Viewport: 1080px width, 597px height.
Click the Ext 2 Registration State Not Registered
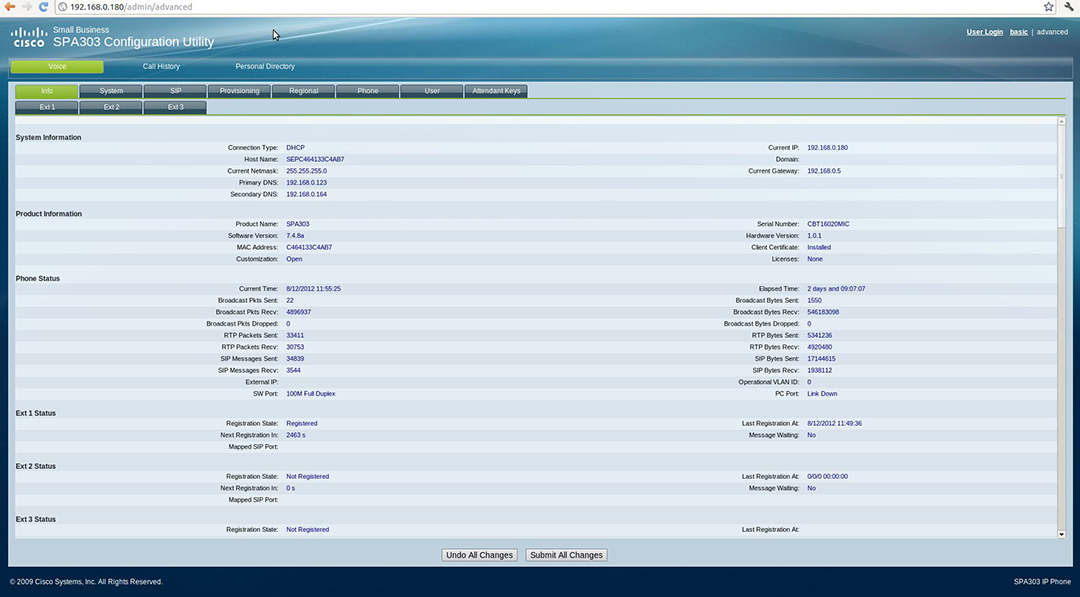pyautogui.click(x=307, y=477)
